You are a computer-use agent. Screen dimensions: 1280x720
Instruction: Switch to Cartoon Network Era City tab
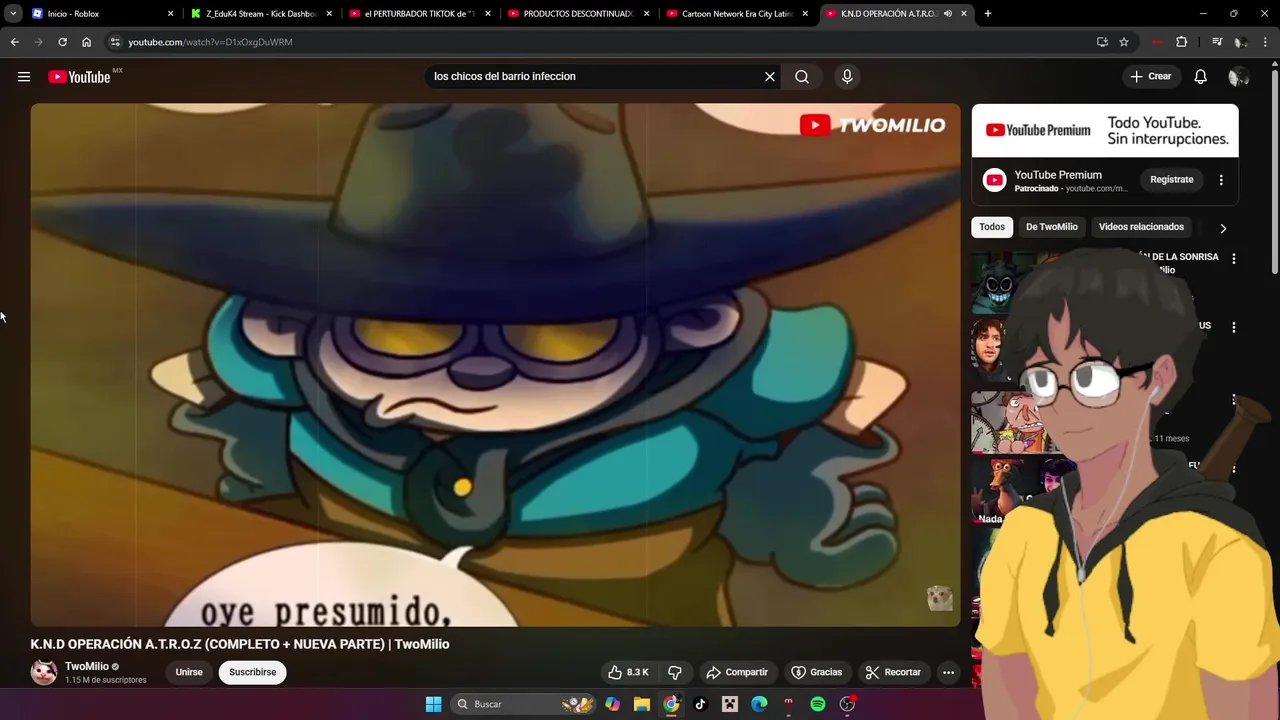pyautogui.click(x=735, y=14)
